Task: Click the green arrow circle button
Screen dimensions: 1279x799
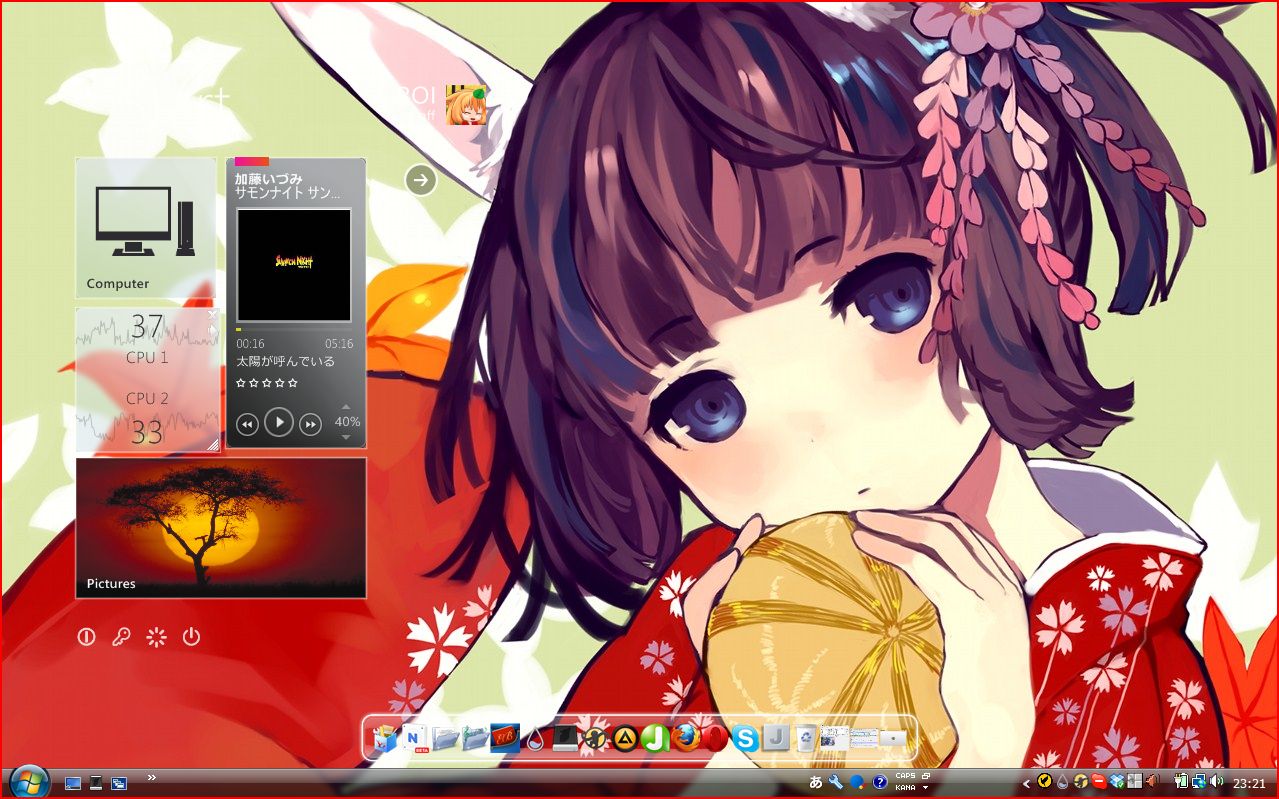Action: [x=421, y=180]
